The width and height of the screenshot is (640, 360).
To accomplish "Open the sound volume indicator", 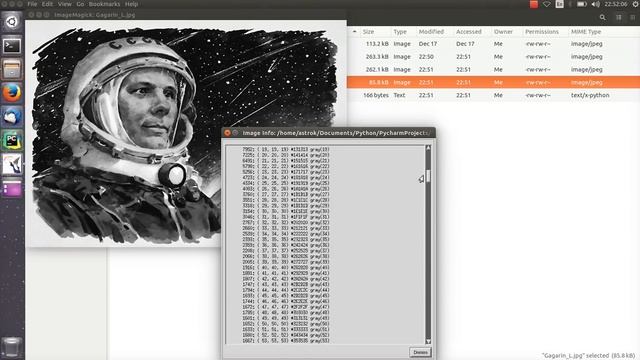I will pos(596,4).
